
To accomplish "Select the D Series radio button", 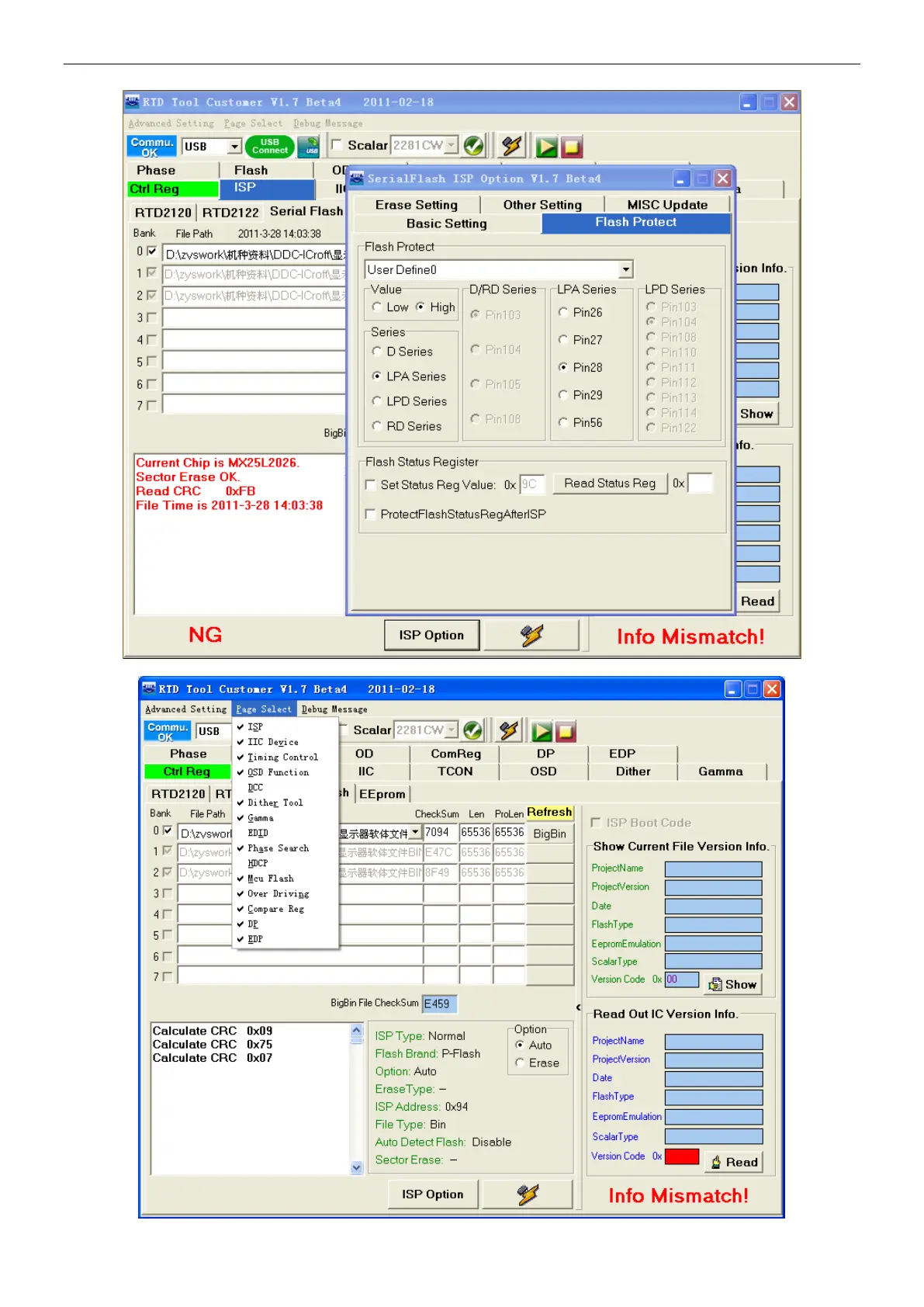I will (x=377, y=352).
